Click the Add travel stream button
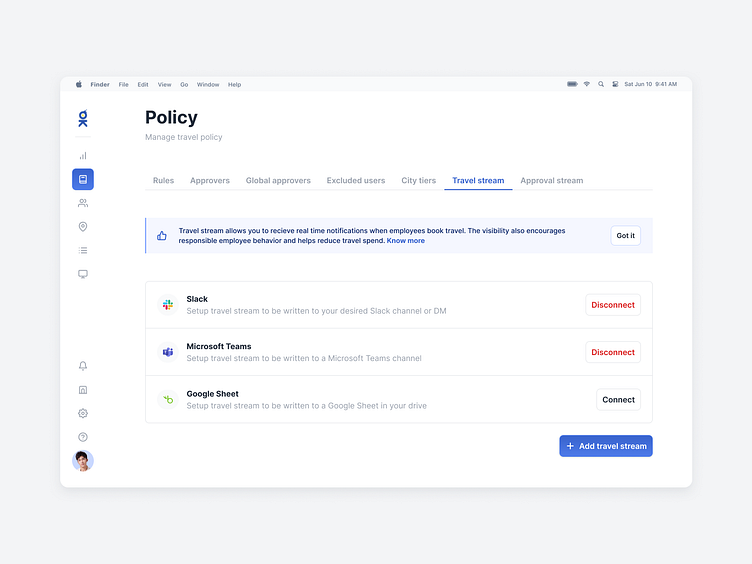This screenshot has width=752, height=564. 606,446
